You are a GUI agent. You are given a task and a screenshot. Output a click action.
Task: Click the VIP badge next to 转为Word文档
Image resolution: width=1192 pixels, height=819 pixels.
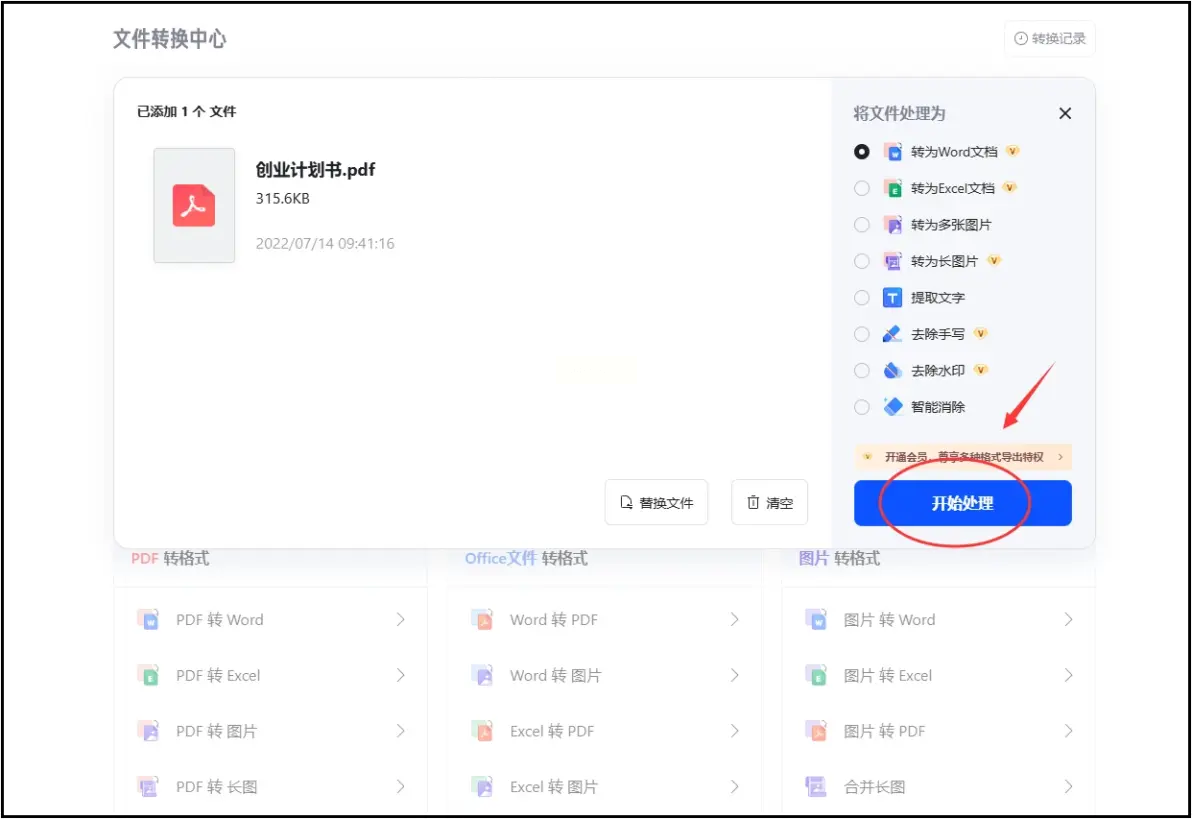point(1013,151)
